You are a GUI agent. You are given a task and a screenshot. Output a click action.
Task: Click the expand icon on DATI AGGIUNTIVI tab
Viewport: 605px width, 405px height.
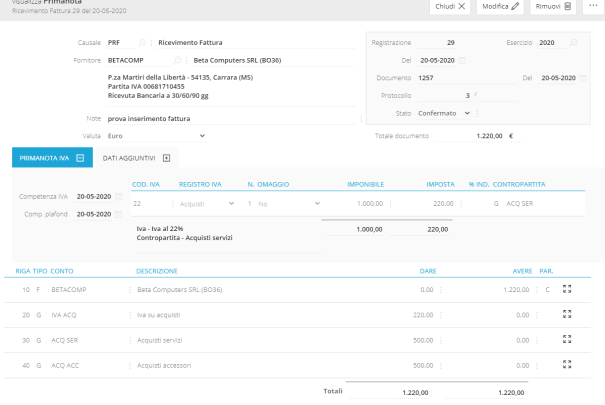coord(166,158)
